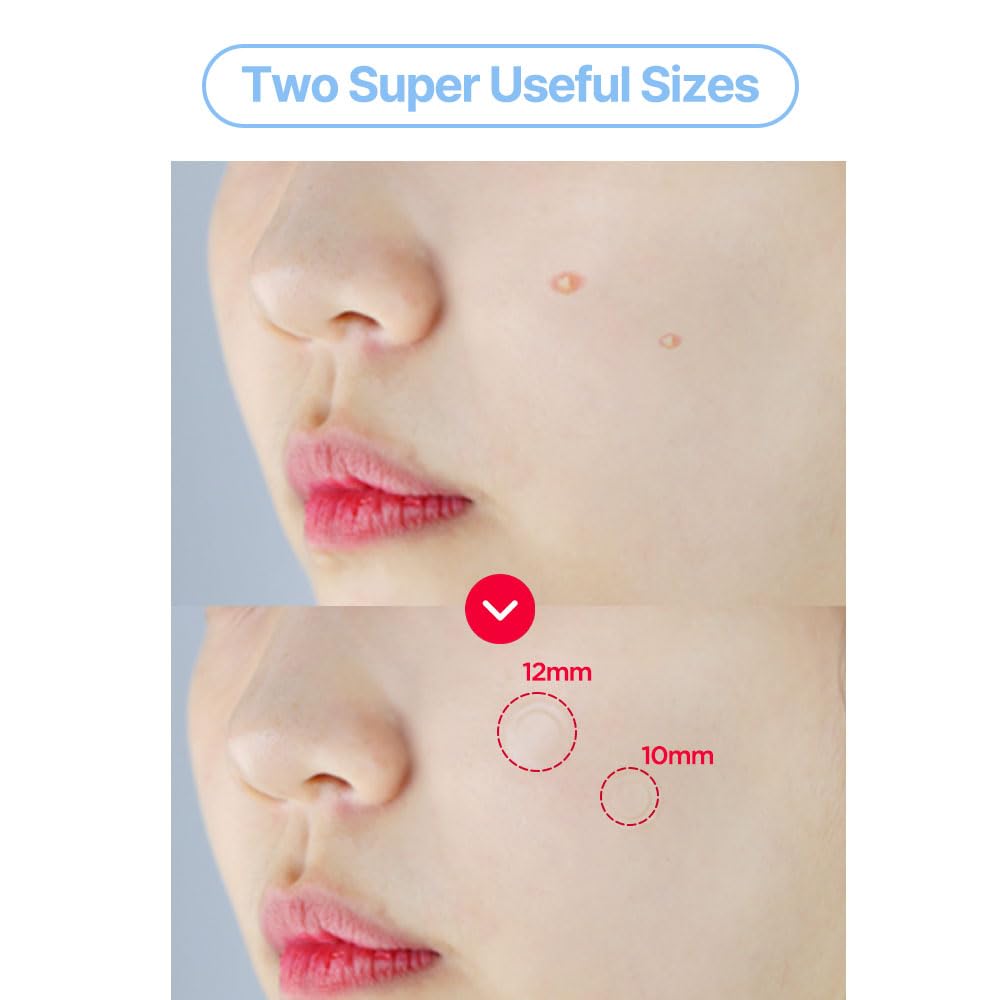
Task: Click the smaller blemish on upper cheek
Action: point(669,341)
